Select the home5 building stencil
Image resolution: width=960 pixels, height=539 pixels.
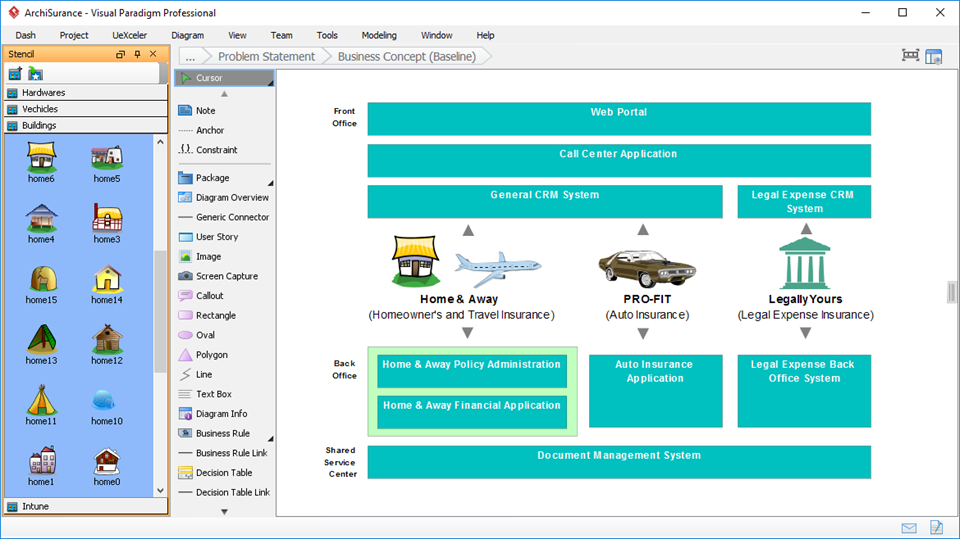[x=107, y=163]
